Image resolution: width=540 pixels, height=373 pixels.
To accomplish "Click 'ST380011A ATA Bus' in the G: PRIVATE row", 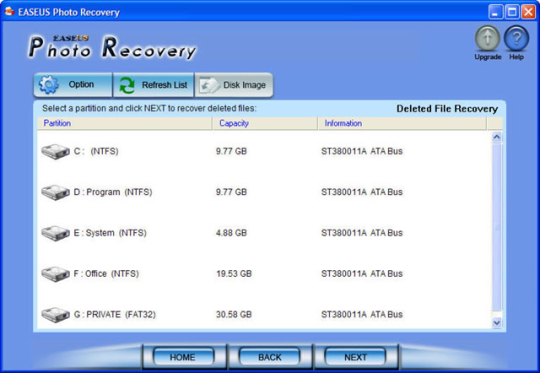I will [x=362, y=314].
